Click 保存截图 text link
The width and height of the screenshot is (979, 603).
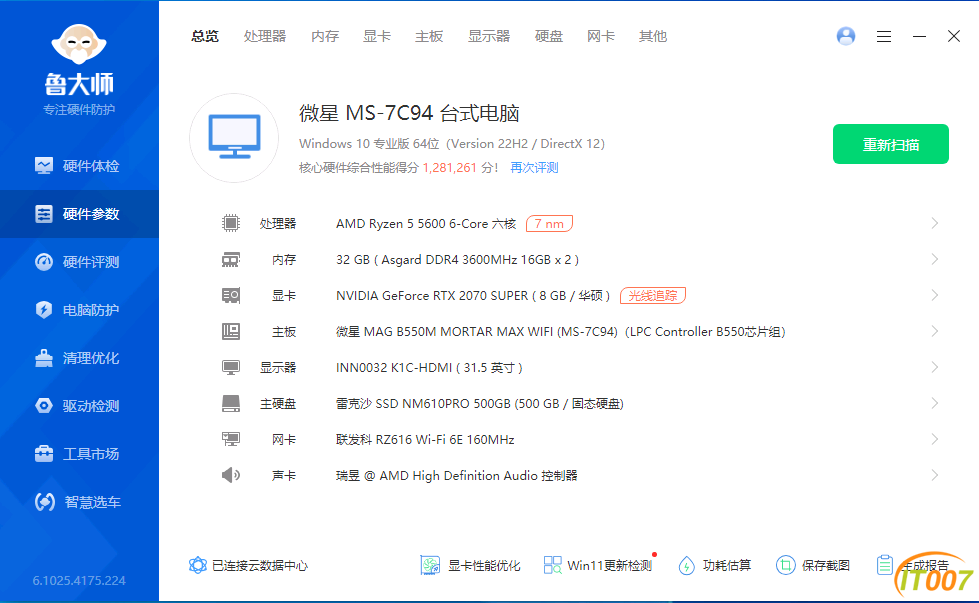point(825,566)
